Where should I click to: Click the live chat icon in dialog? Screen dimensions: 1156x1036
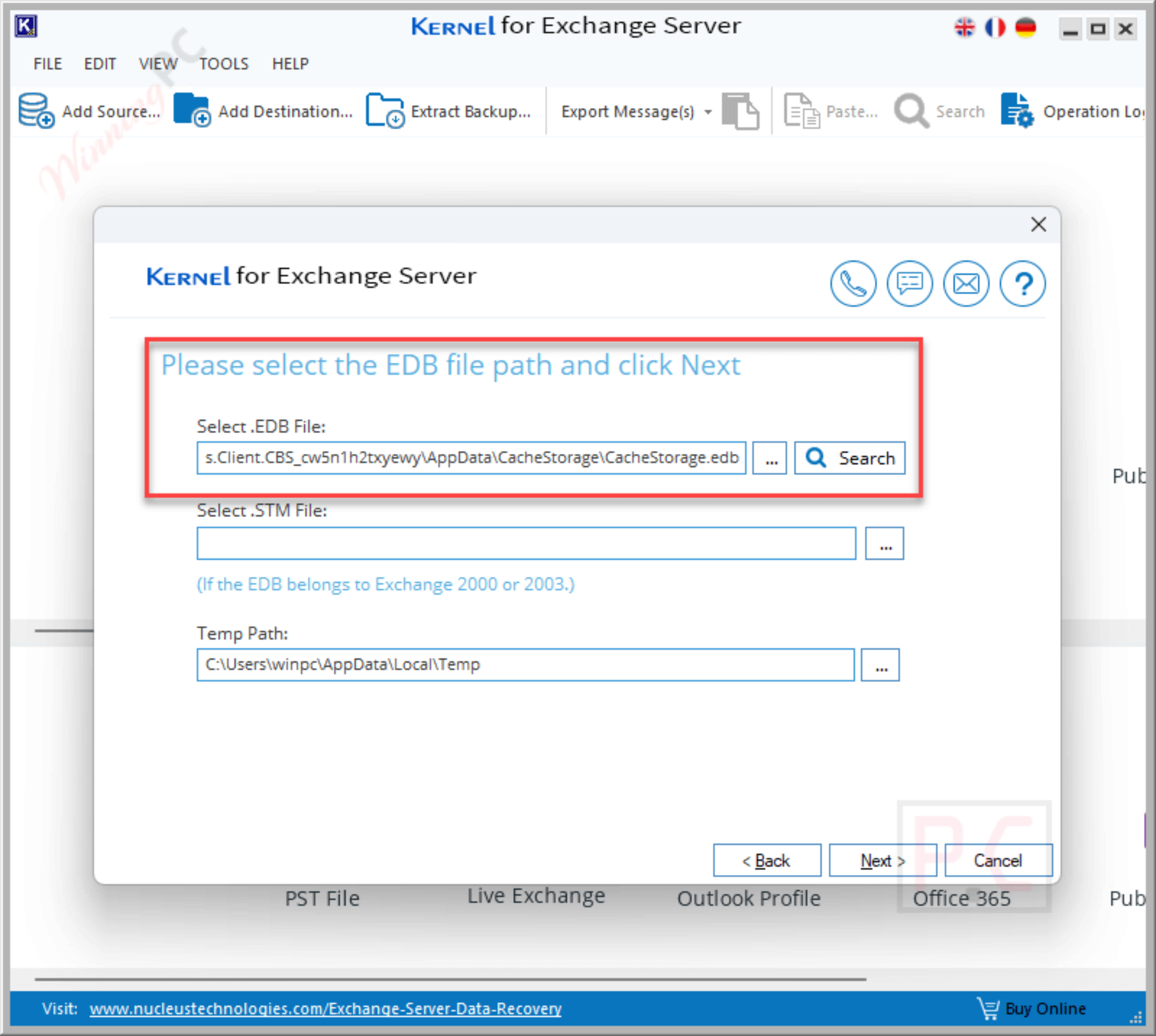(x=909, y=283)
